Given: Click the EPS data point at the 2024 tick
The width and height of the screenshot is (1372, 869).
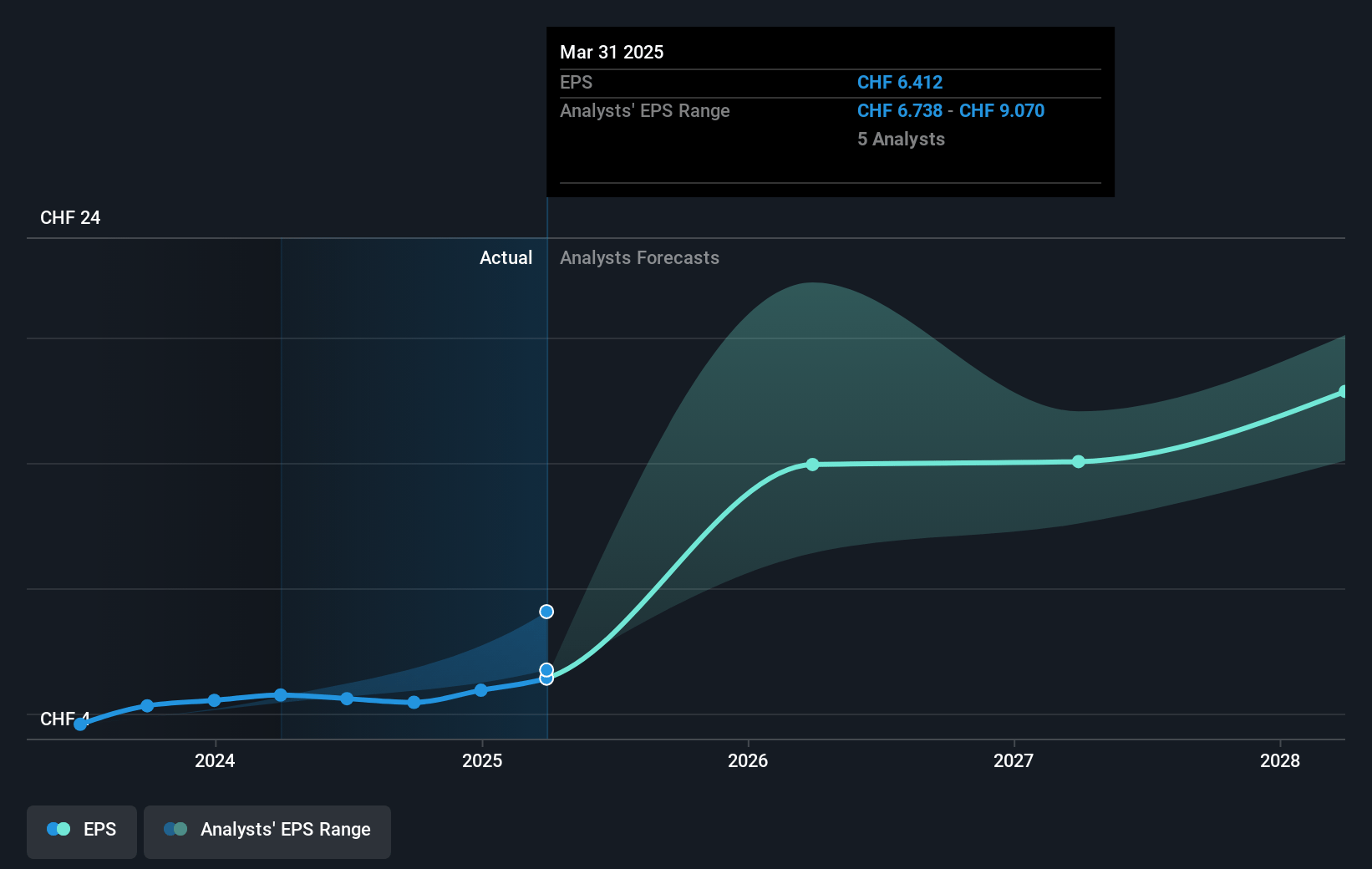Looking at the screenshot, I should 214,700.
